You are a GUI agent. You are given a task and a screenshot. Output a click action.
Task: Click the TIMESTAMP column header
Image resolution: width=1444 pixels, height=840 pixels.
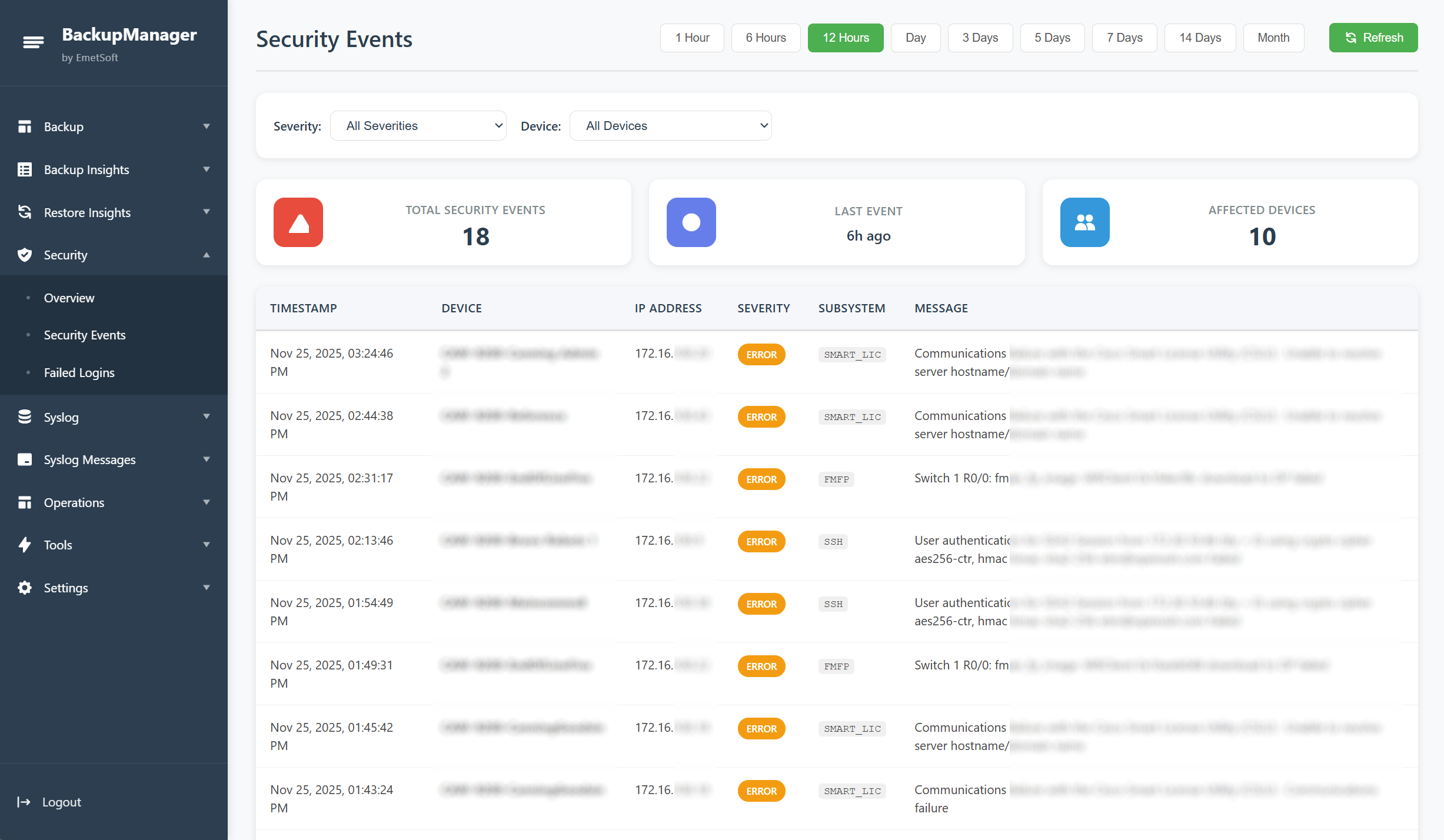304,308
